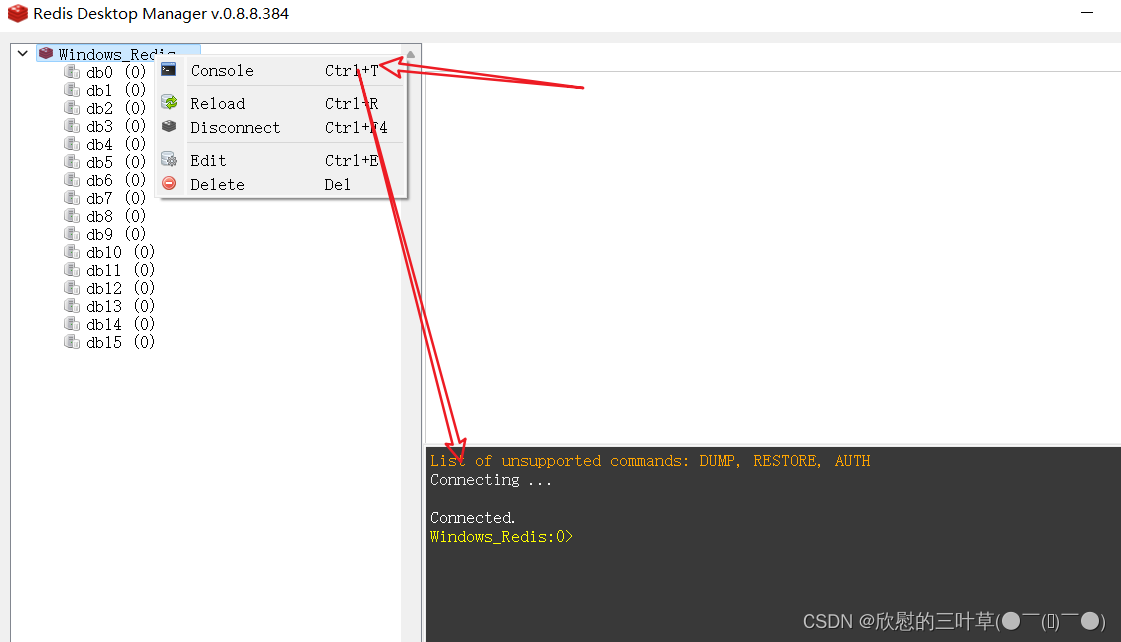Click the db9 database icon

71,234
